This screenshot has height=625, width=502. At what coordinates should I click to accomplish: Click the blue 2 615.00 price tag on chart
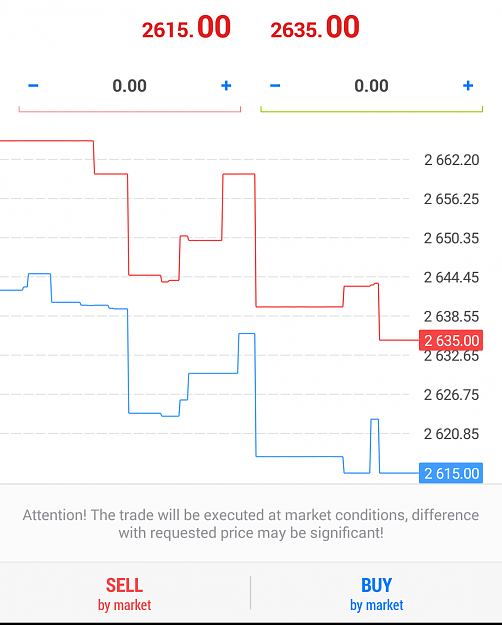click(451, 473)
